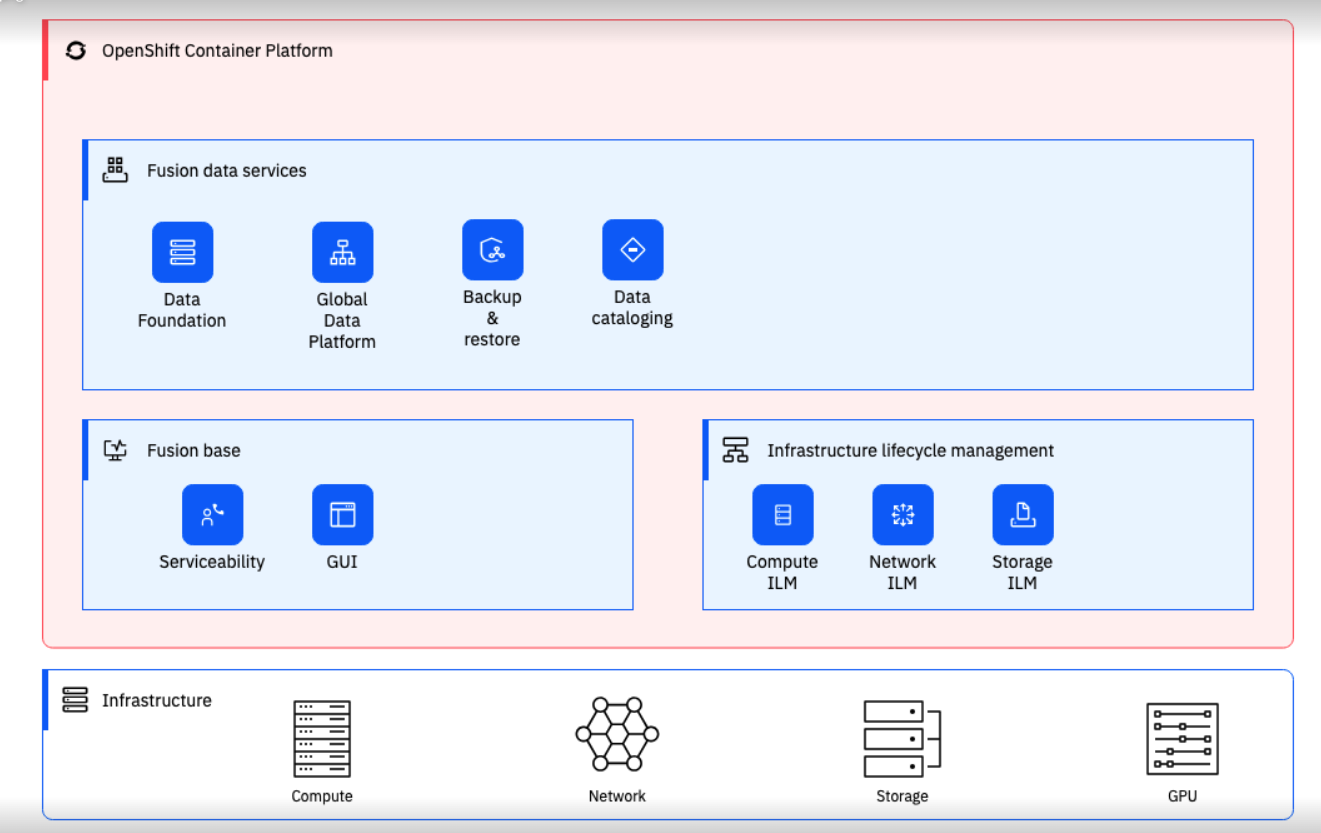Click the Data Foundation label text
Viewport: 1321px width, 833px height.
[182, 310]
